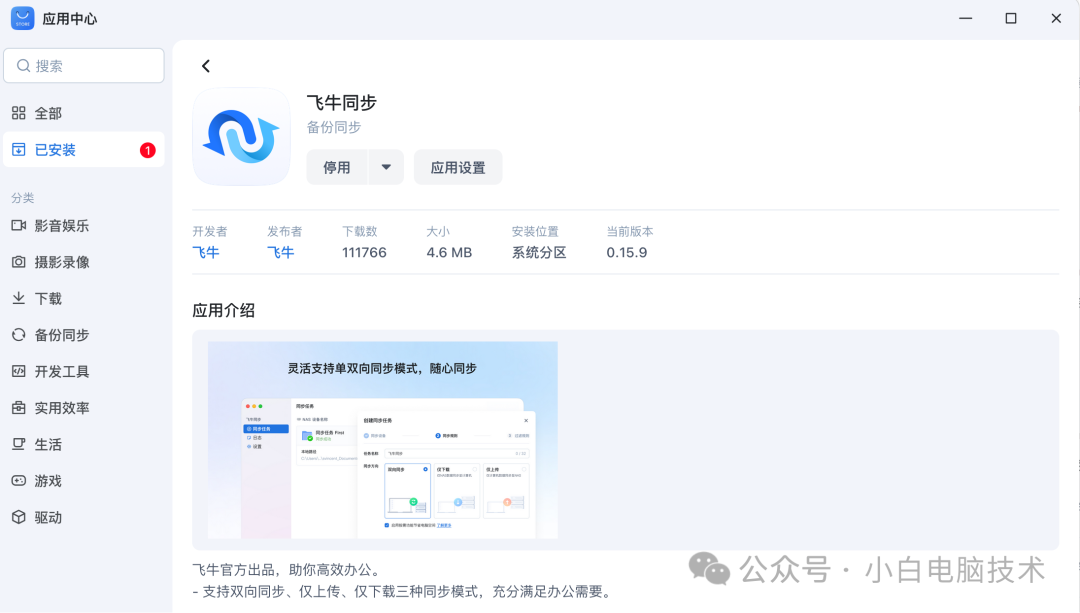1080x613 pixels.
Task: Click the 应用介绍 heading
Action: coord(224,311)
